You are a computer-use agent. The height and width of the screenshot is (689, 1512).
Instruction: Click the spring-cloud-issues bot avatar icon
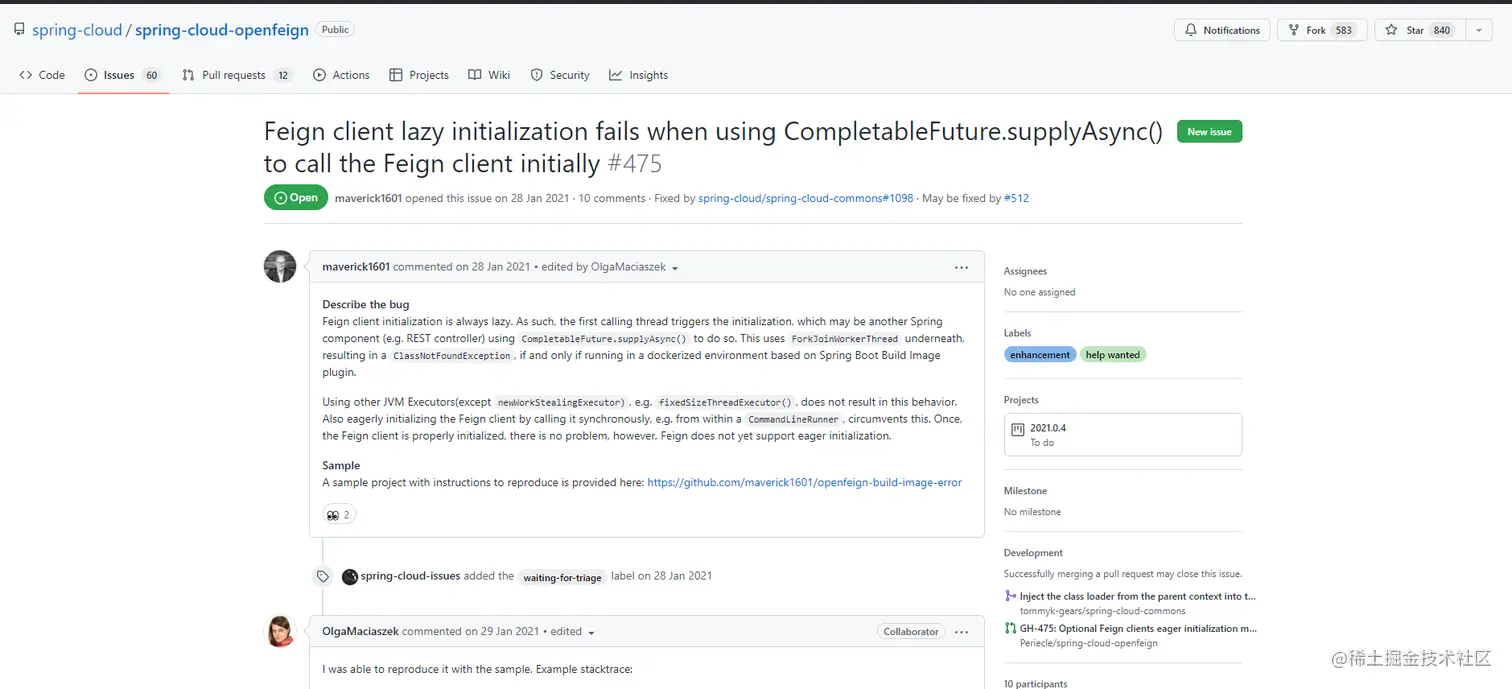point(350,577)
